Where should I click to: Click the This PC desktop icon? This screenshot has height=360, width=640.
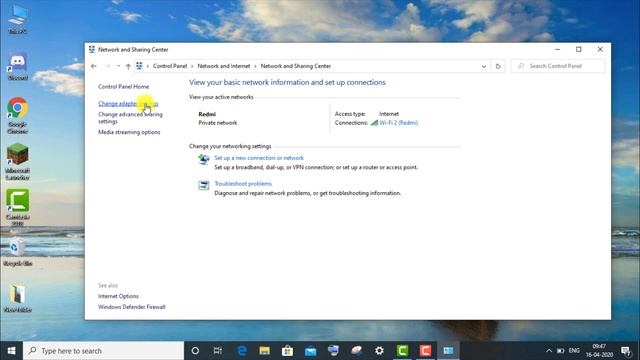(x=18, y=19)
